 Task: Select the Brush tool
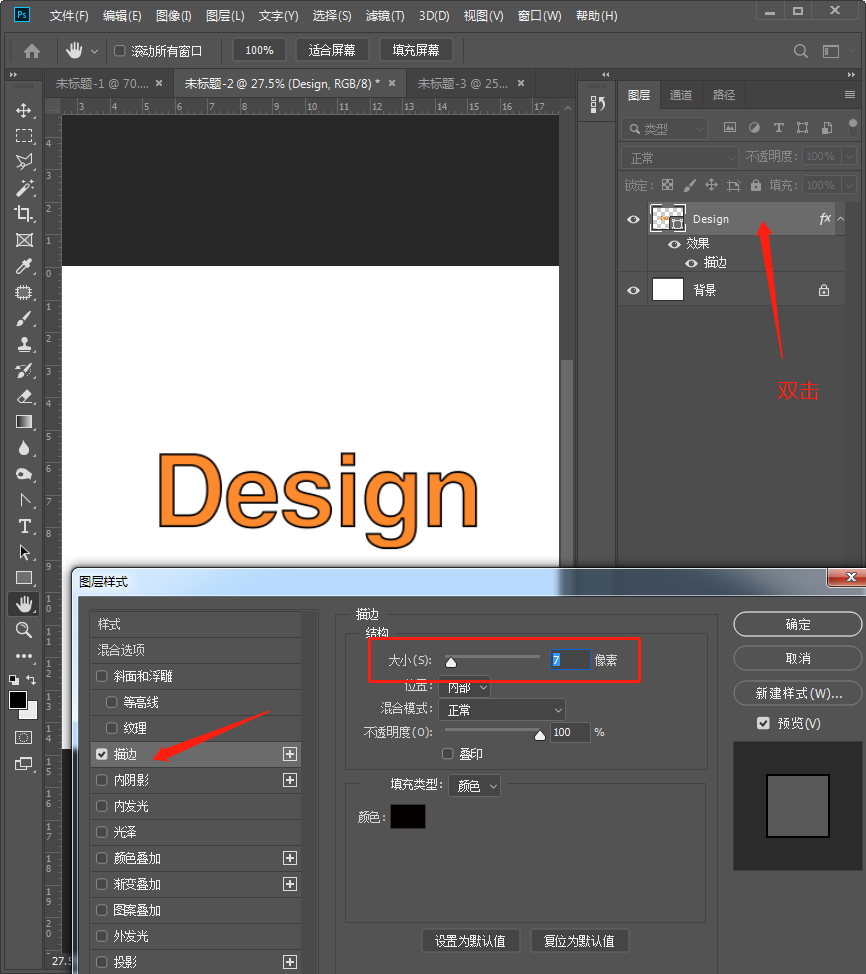(24, 318)
